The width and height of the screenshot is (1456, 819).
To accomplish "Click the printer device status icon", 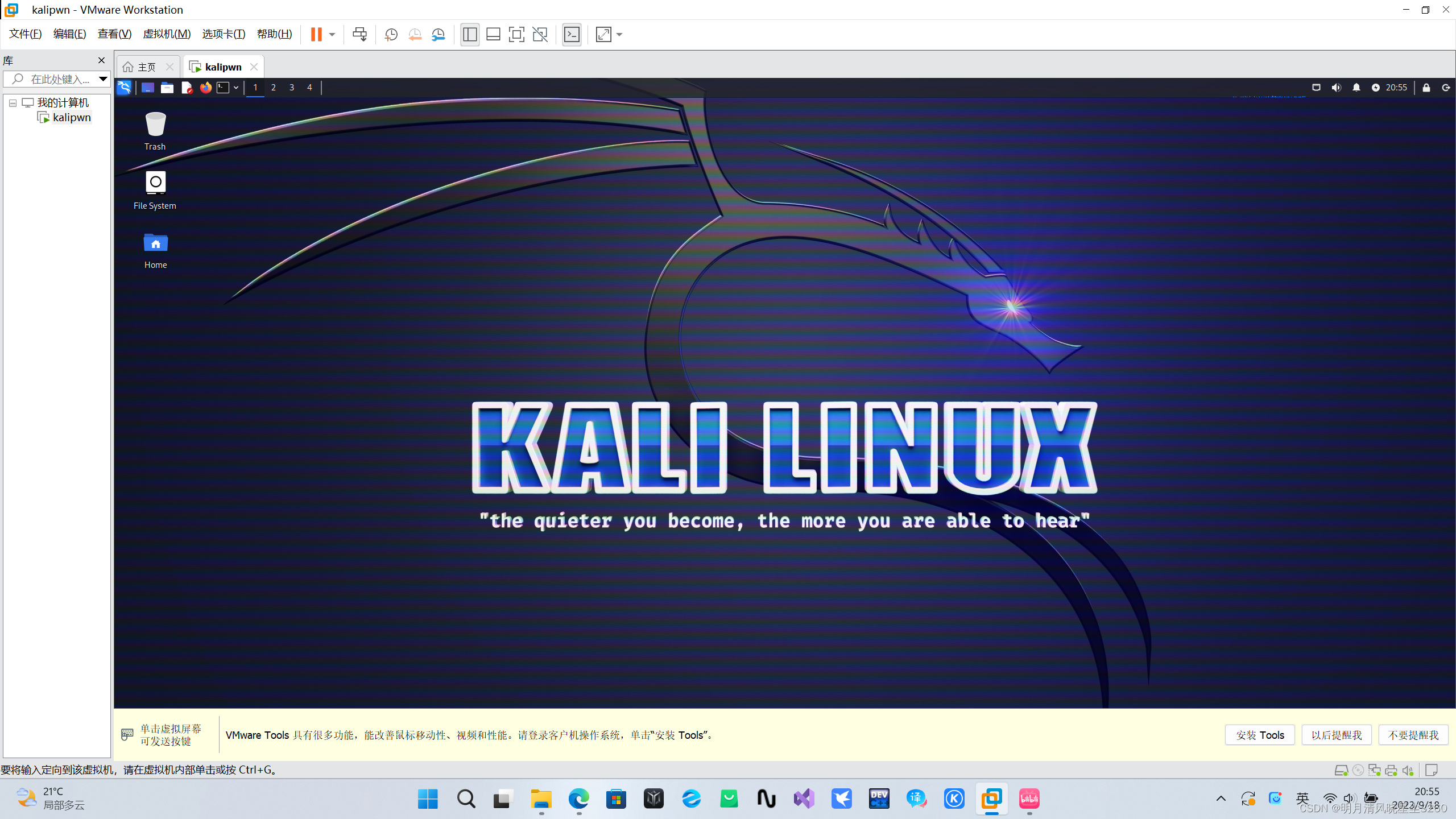I will point(1391,770).
